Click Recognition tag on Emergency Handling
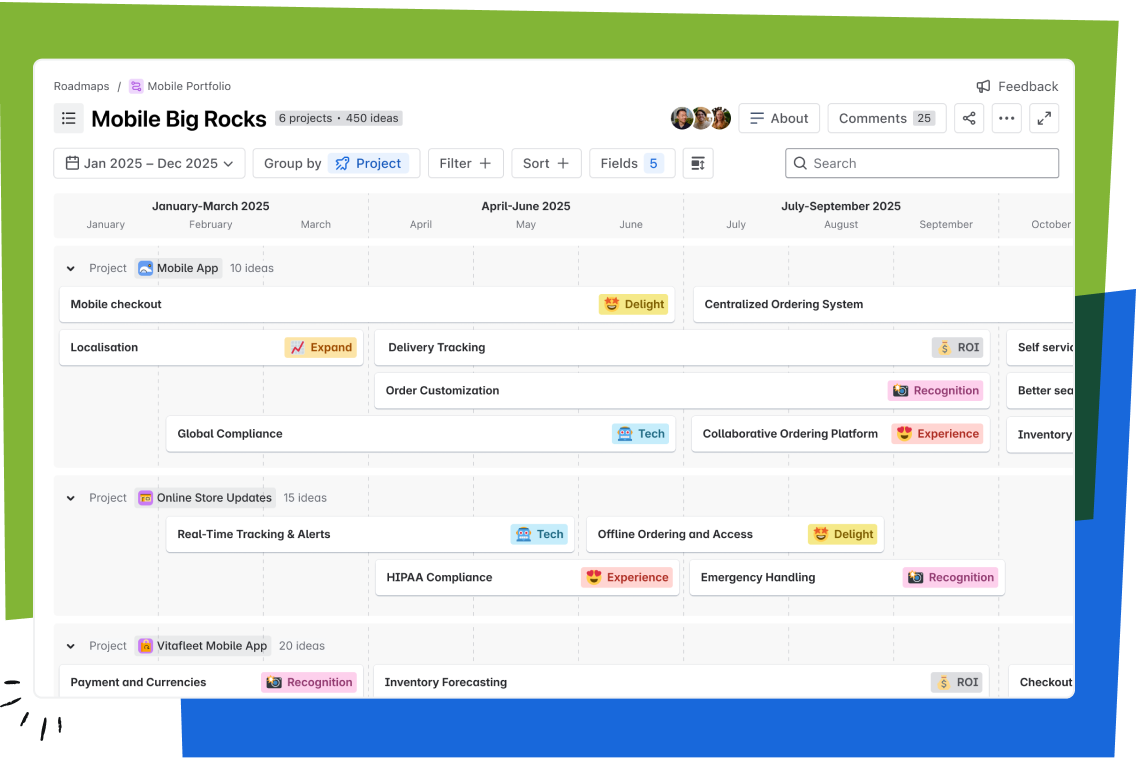The height and width of the screenshot is (758, 1136). [x=951, y=577]
